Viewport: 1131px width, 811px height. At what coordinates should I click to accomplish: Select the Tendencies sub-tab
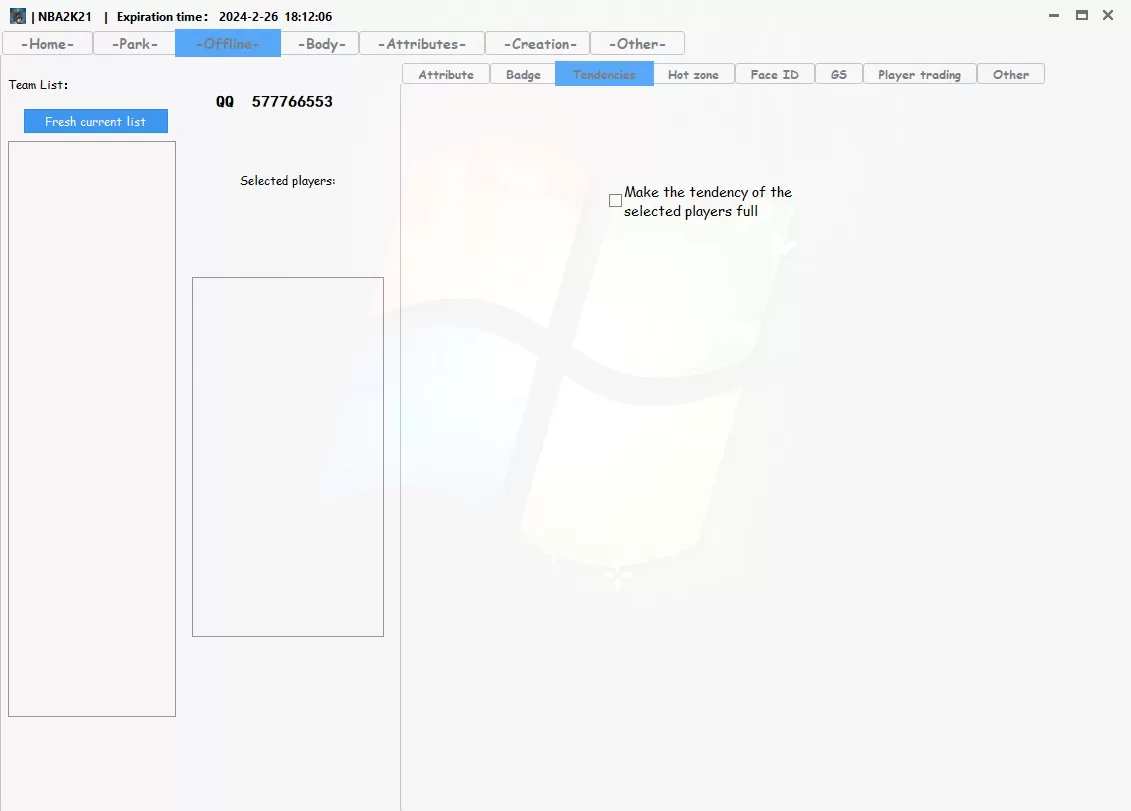tap(604, 74)
